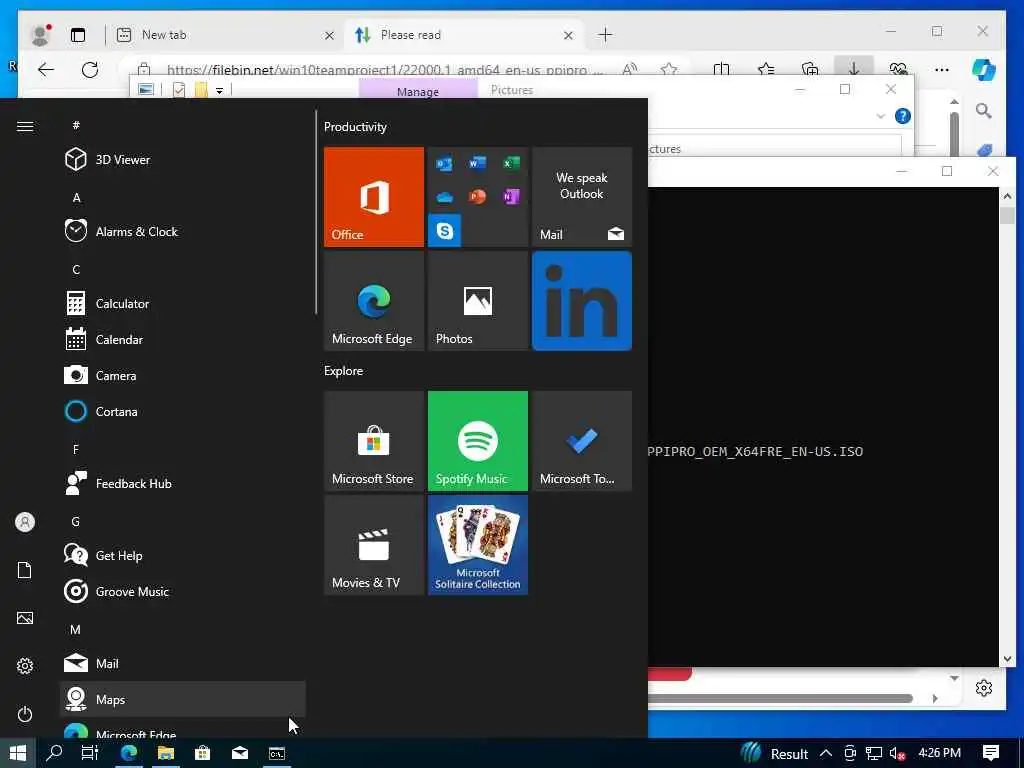Viewport: 1024px width, 768px height.
Task: Go back in Edge browser
Action: 46,69
